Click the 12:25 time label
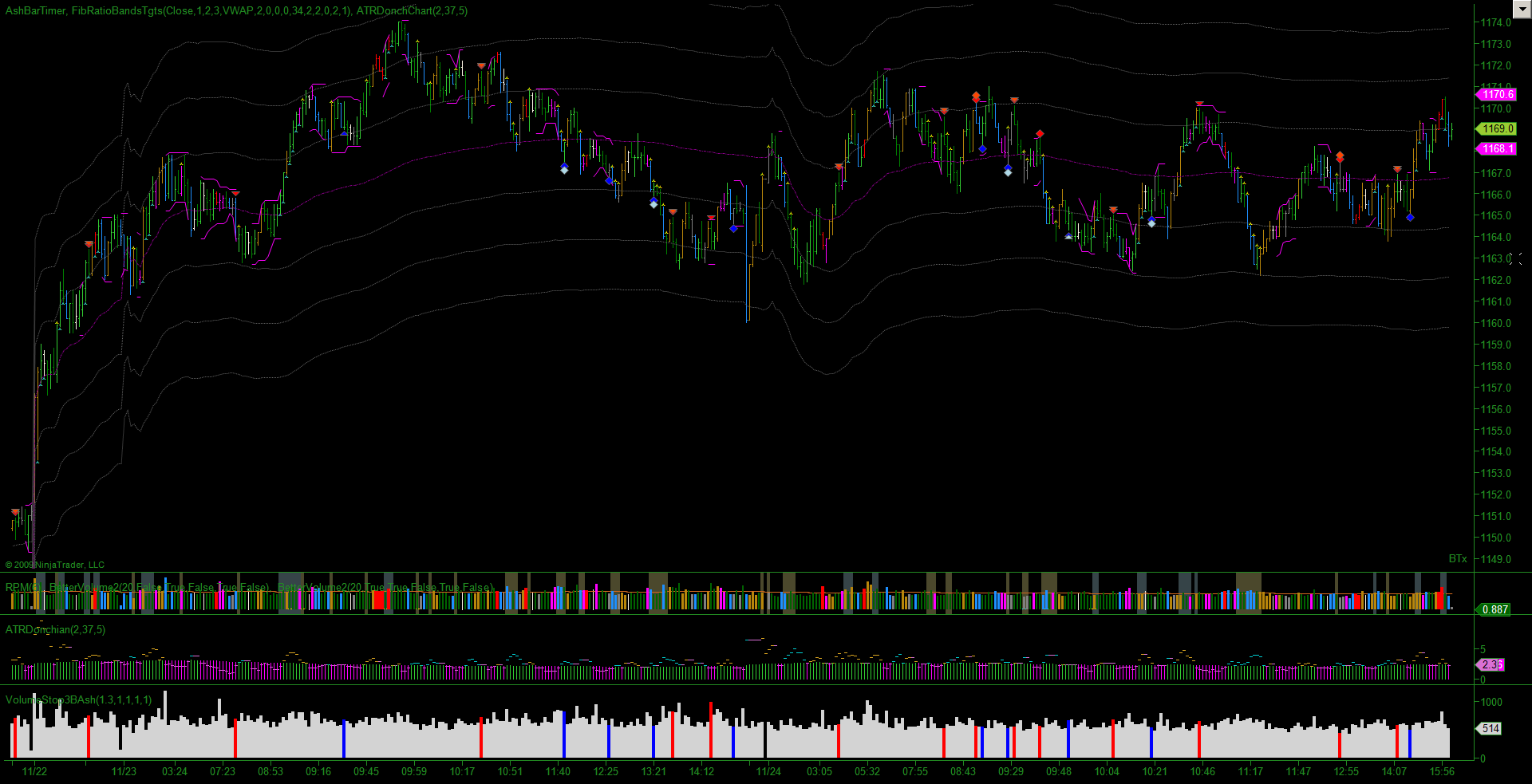Viewport: 1532px width, 784px height. pos(606,771)
